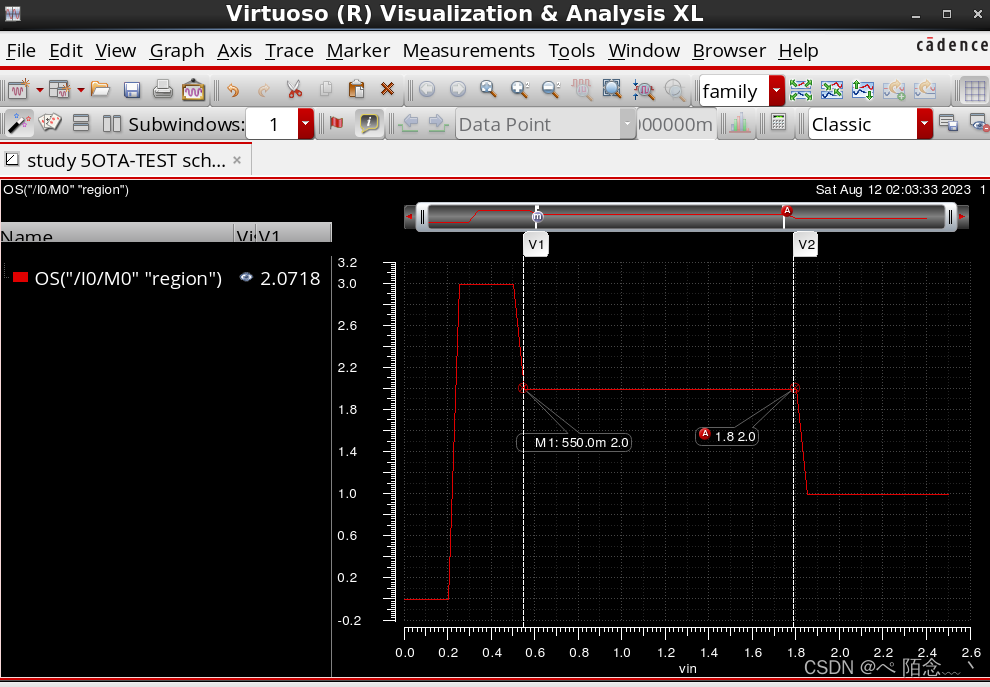Screen dimensions: 990x687
Task: Toggle the tracking info bubble
Action: click(369, 122)
